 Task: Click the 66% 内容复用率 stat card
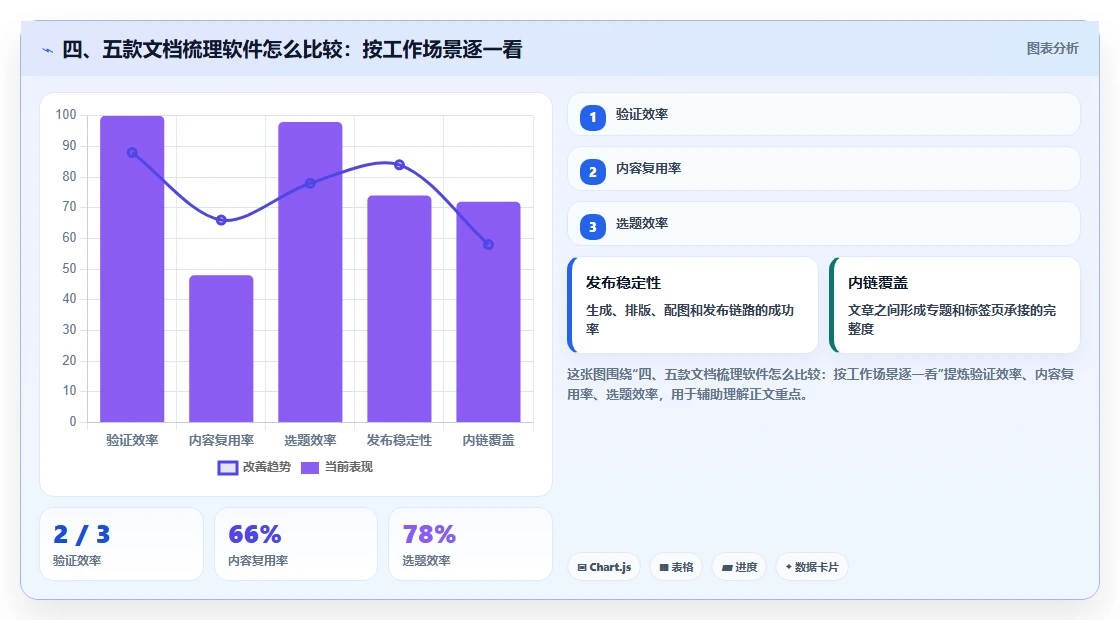click(x=296, y=544)
